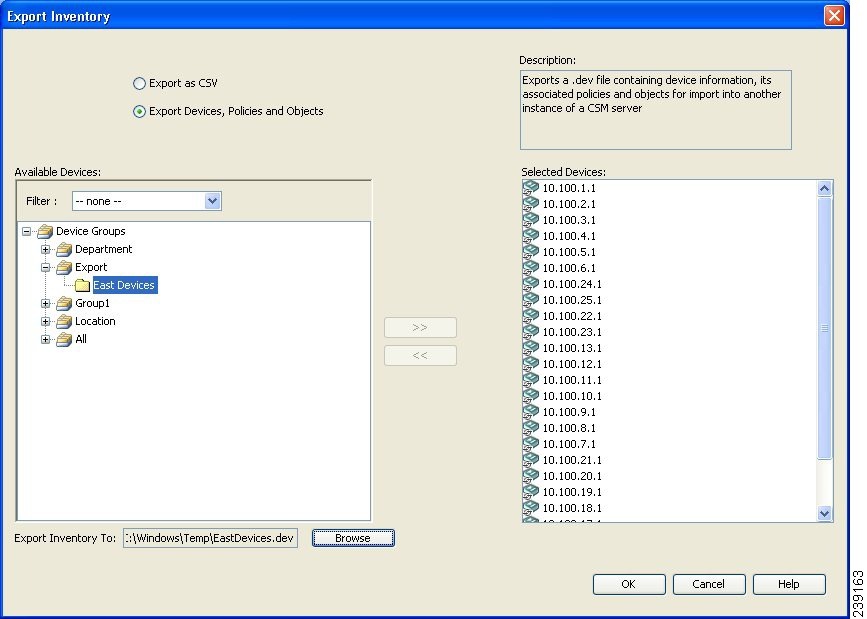Expand the Location group

(x=45, y=321)
